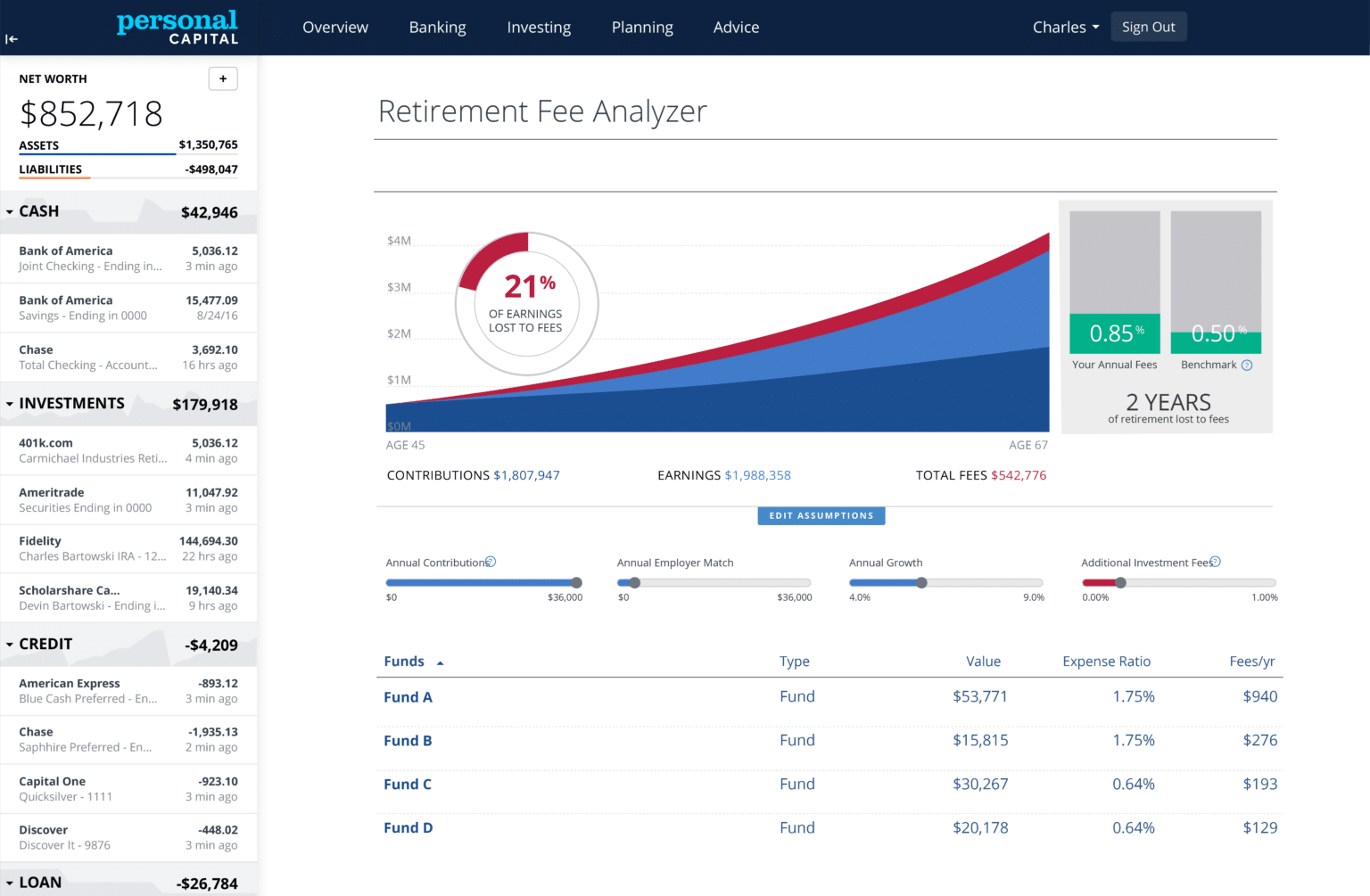This screenshot has height=896, width=1370.
Task: Open the Additional Investment Fees help tooltip
Action: point(1216,562)
